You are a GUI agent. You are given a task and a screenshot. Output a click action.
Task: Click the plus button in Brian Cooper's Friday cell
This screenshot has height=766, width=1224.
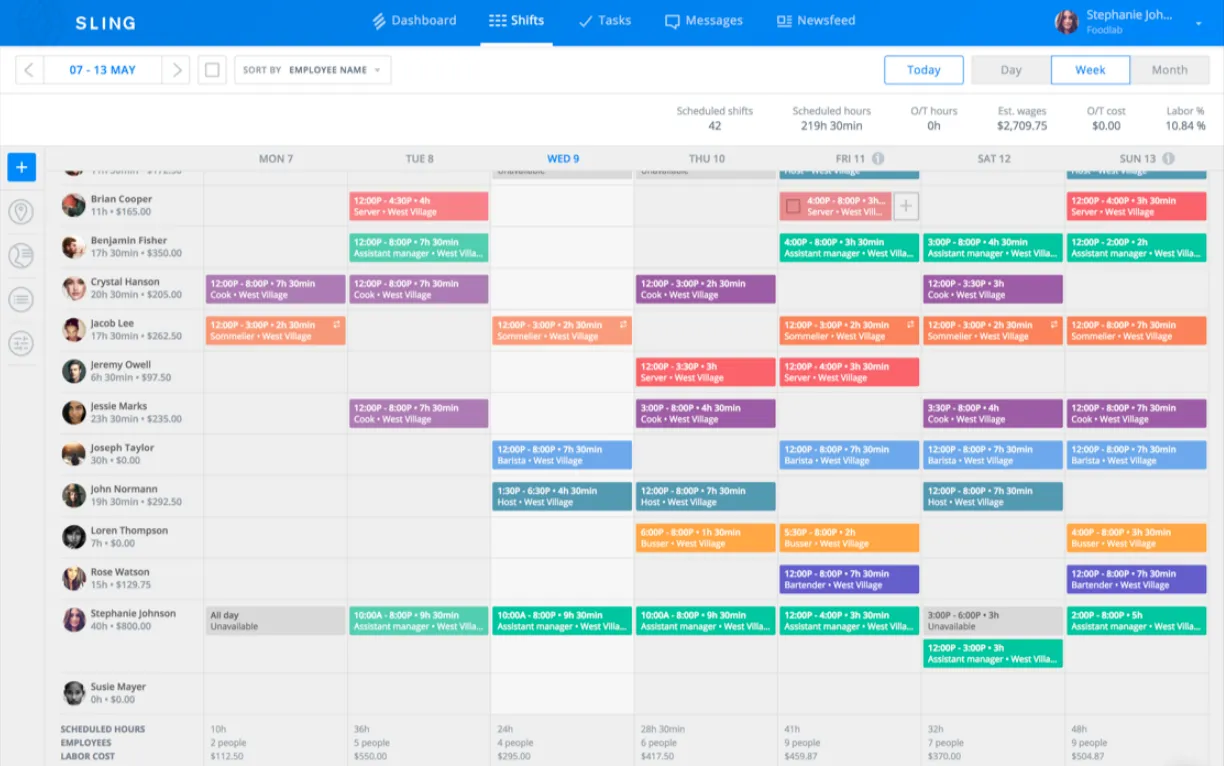tap(905, 206)
